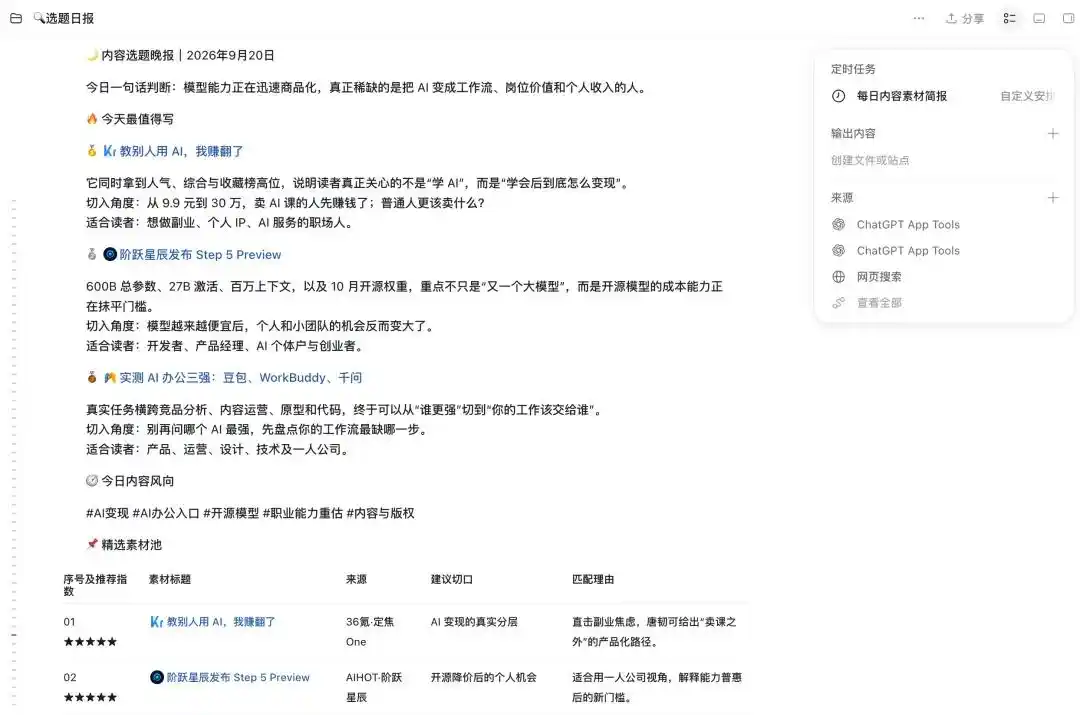Click 查看全部 to view all sources
Screen dimensions: 1080x715
pyautogui.click(x=879, y=303)
